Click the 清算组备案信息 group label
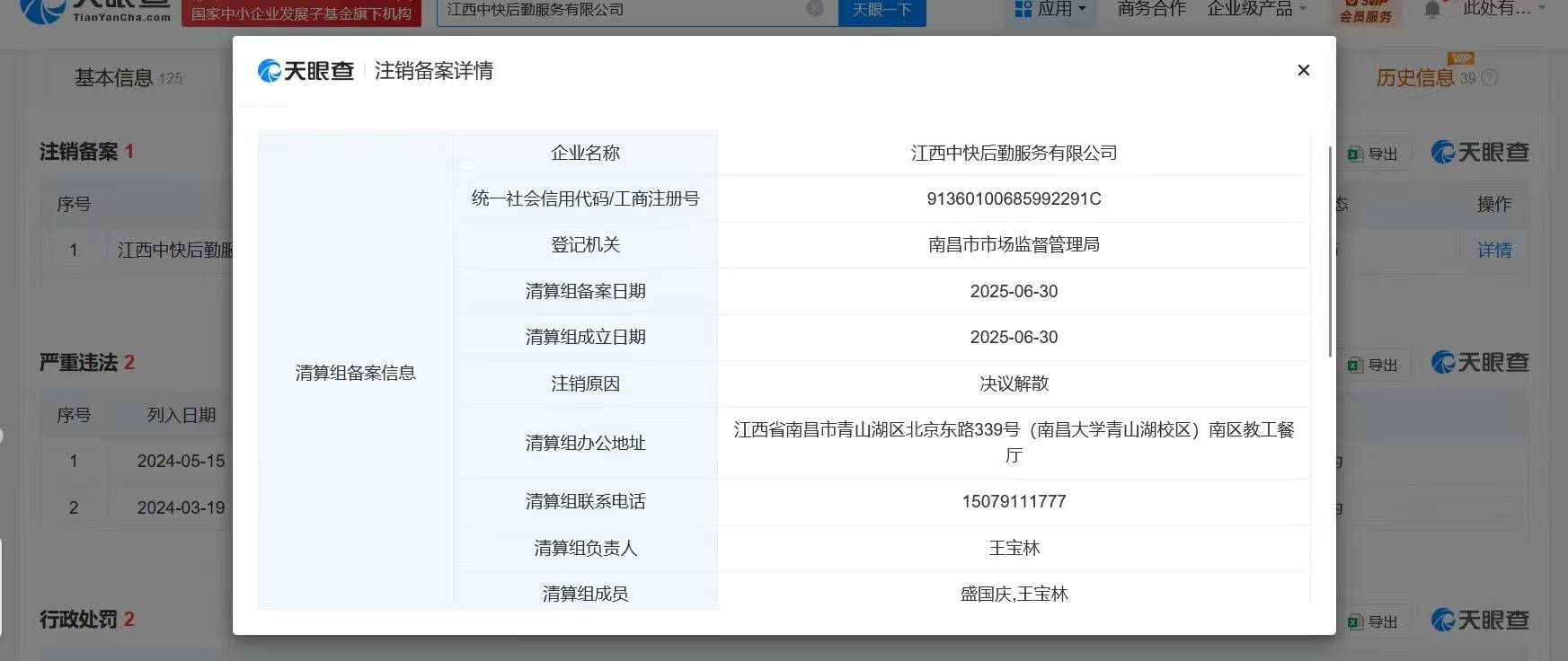This screenshot has height=661, width=1568. (x=356, y=373)
